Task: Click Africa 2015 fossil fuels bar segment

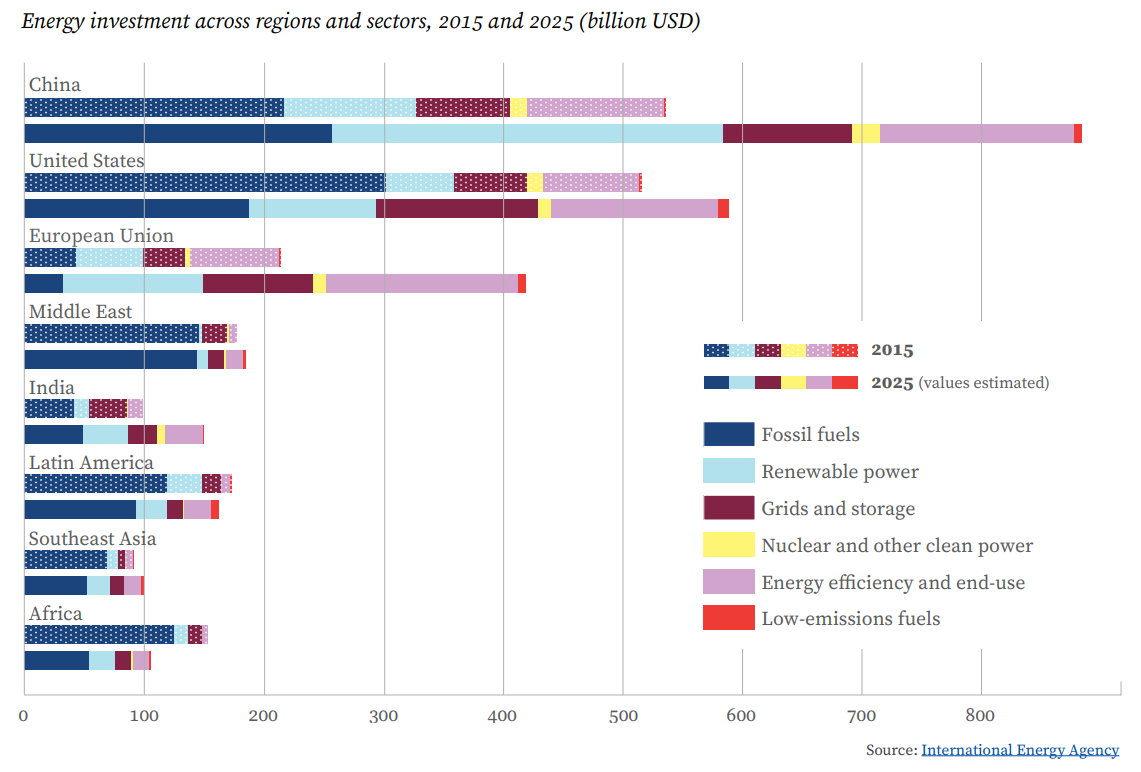Action: click(x=98, y=634)
